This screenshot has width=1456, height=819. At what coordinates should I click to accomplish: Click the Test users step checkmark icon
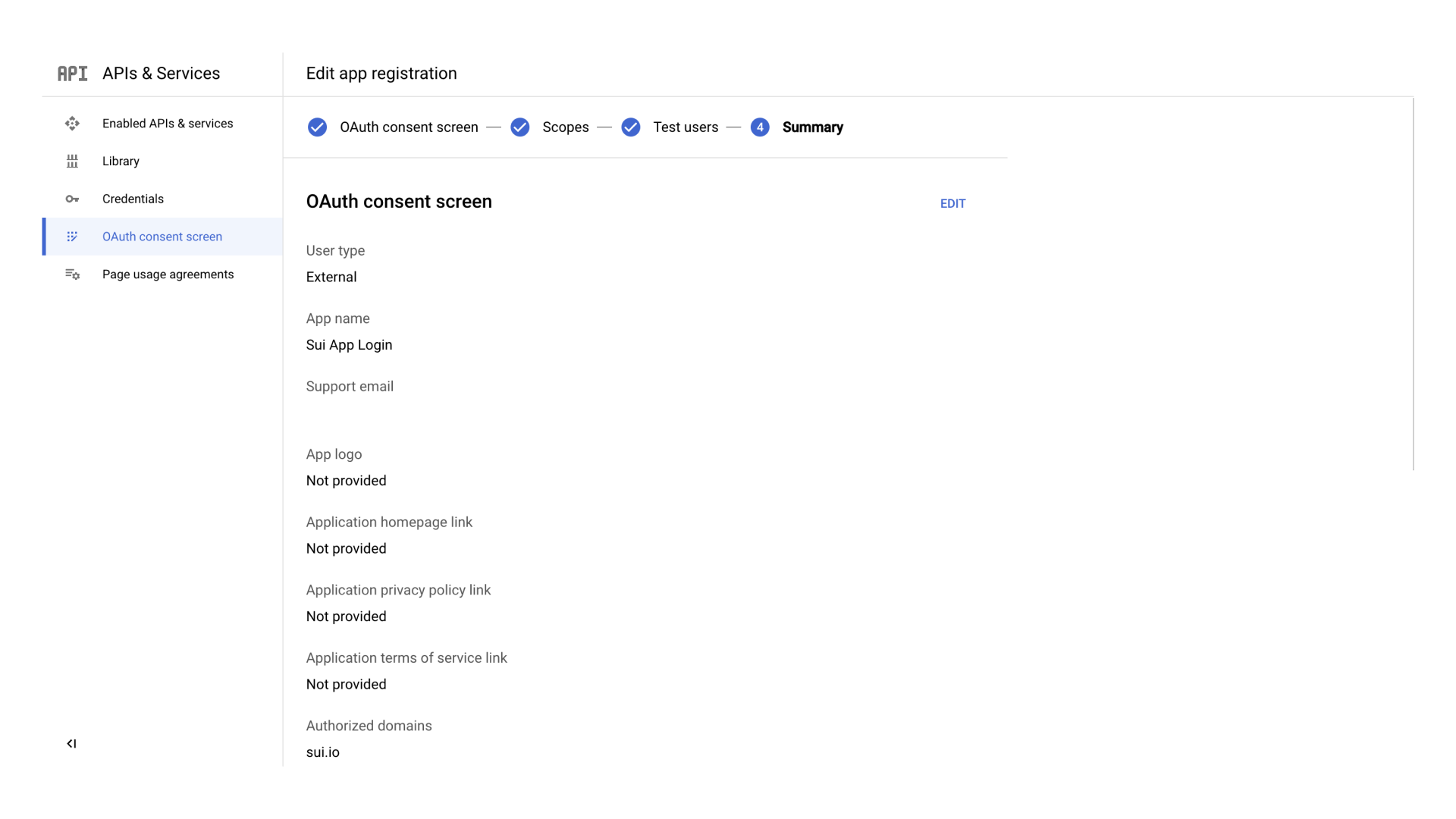tap(631, 127)
